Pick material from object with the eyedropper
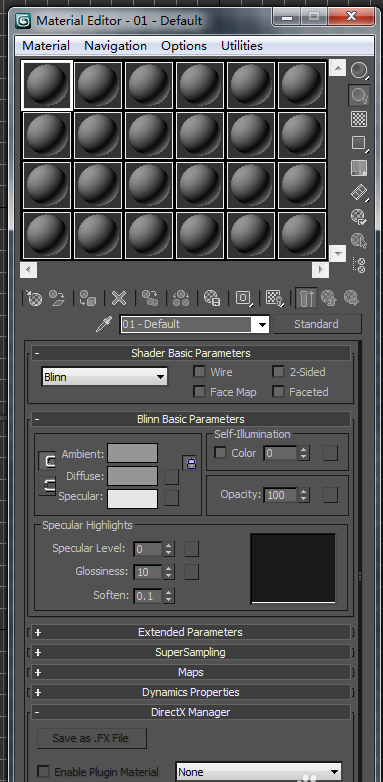 (104, 324)
